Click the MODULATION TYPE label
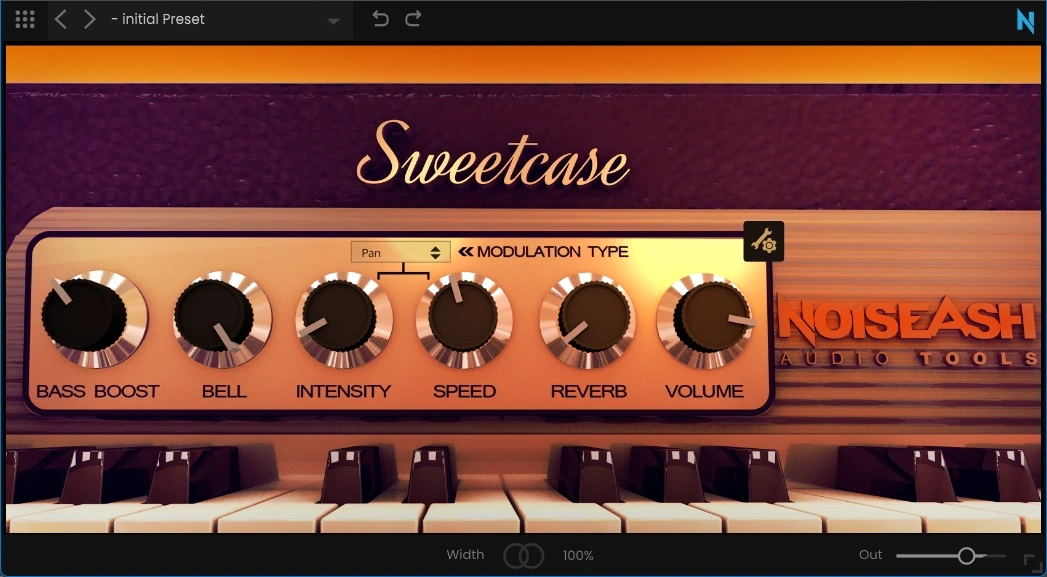Screen dimensions: 1047x577 point(552,252)
